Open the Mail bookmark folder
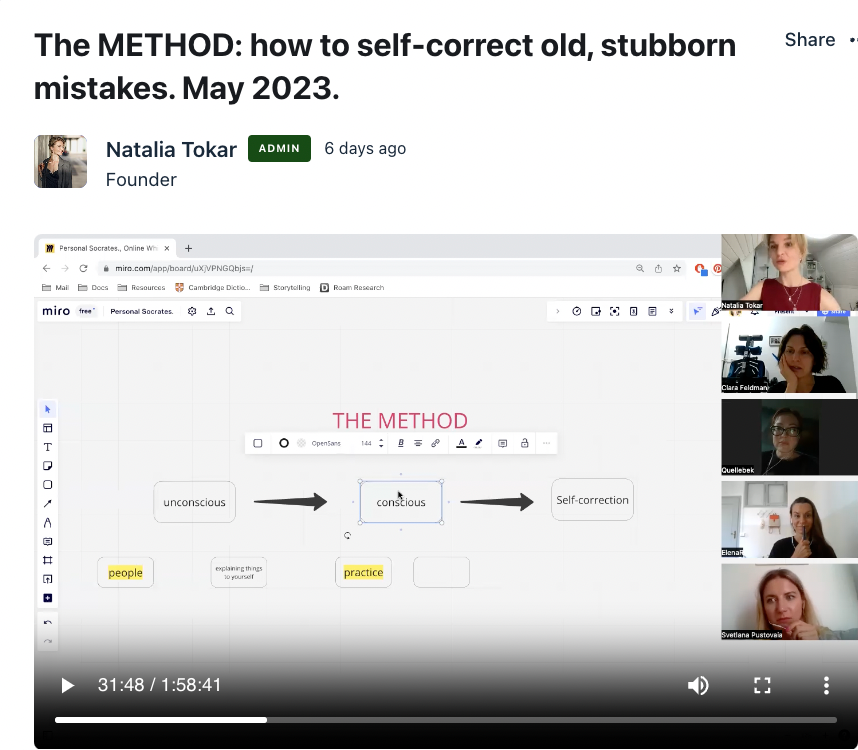 pyautogui.click(x=55, y=287)
